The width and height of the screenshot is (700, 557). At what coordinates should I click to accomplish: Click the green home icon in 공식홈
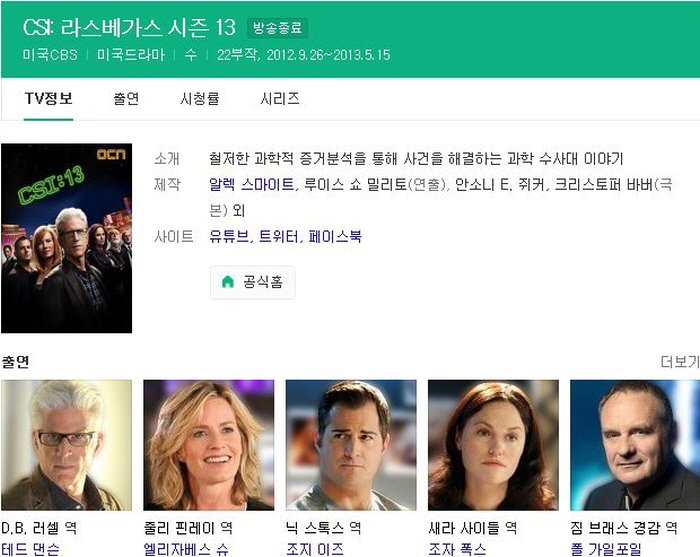[228, 282]
